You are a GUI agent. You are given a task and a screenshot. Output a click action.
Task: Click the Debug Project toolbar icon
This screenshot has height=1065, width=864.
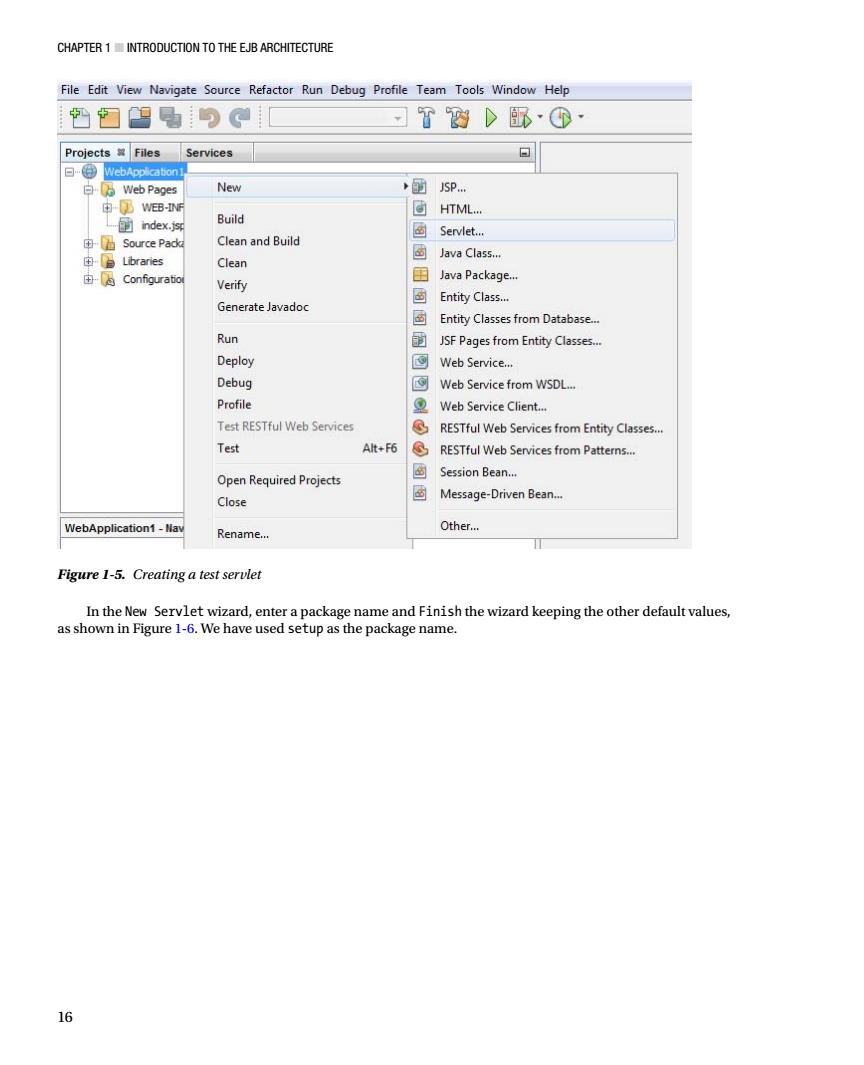coord(520,118)
